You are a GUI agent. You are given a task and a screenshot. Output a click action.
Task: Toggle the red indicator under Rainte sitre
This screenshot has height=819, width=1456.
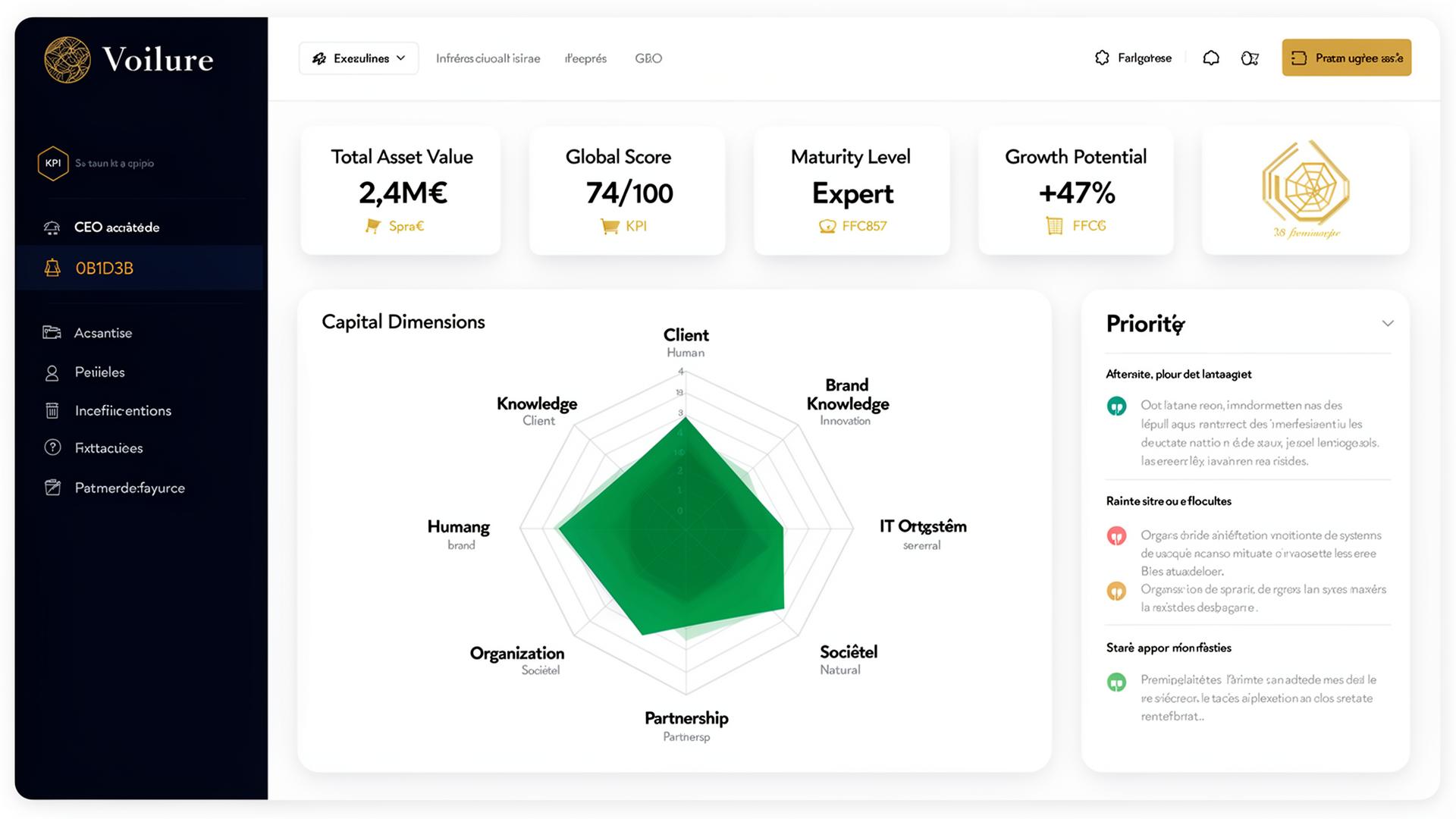(x=1116, y=535)
